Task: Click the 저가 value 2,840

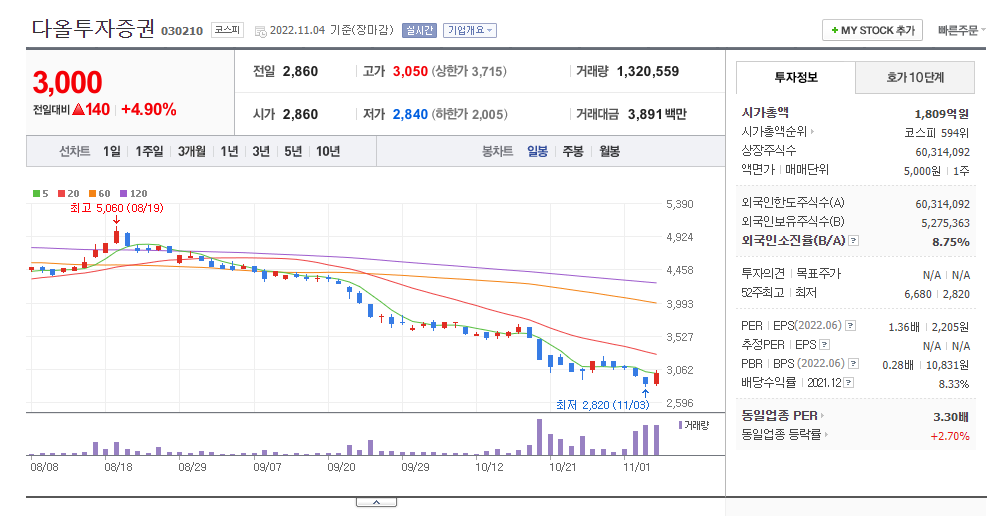Action: point(410,115)
